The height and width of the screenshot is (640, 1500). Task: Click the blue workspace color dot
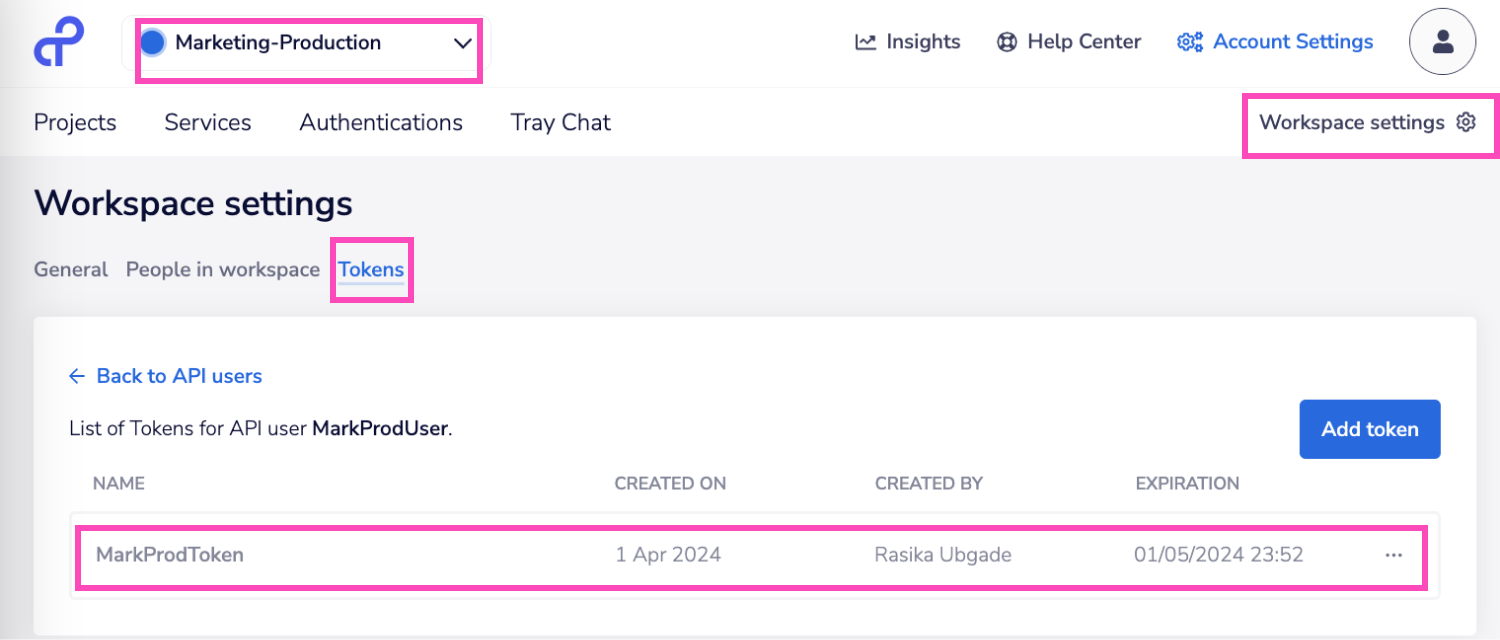click(x=153, y=42)
